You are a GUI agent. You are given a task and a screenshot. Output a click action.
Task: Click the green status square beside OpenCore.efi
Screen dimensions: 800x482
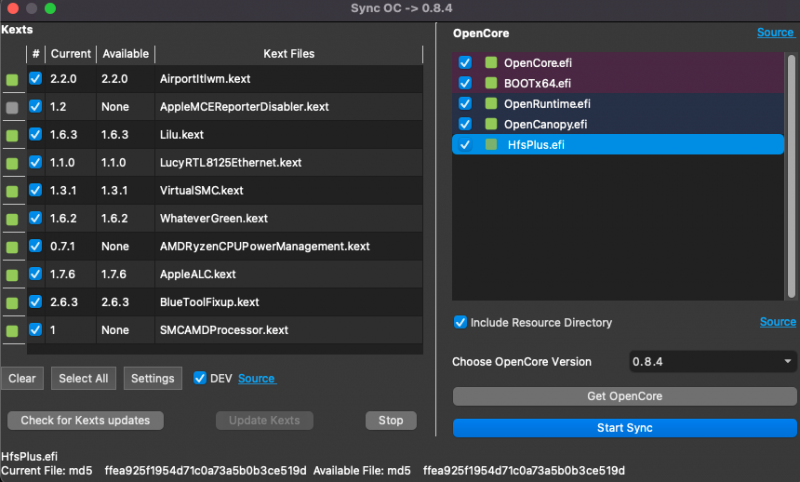491,63
